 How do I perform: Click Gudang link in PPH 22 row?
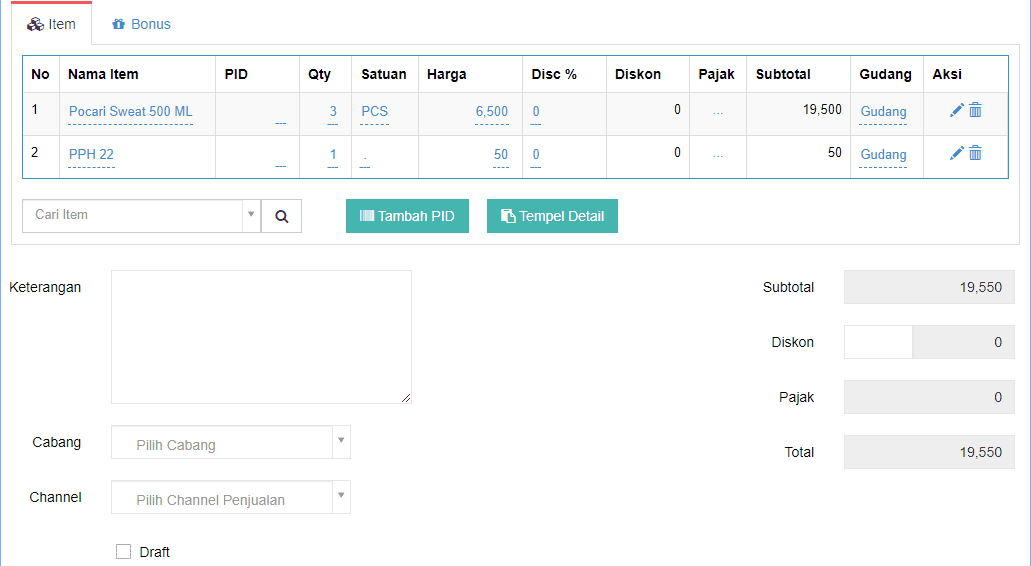click(883, 154)
